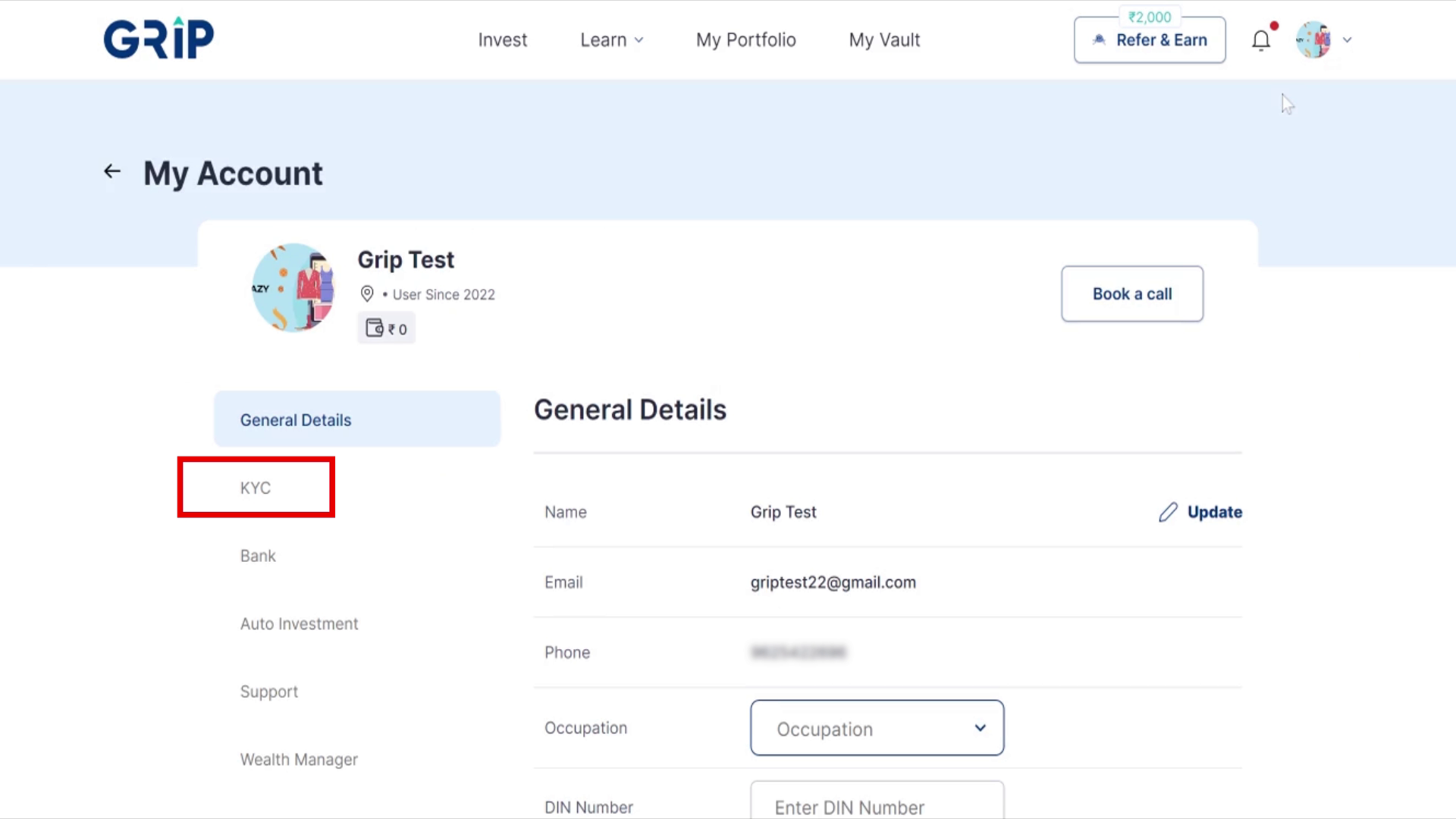Screen dimensions: 1456x819
Task: Click the Refer & Earn button
Action: pos(1150,40)
